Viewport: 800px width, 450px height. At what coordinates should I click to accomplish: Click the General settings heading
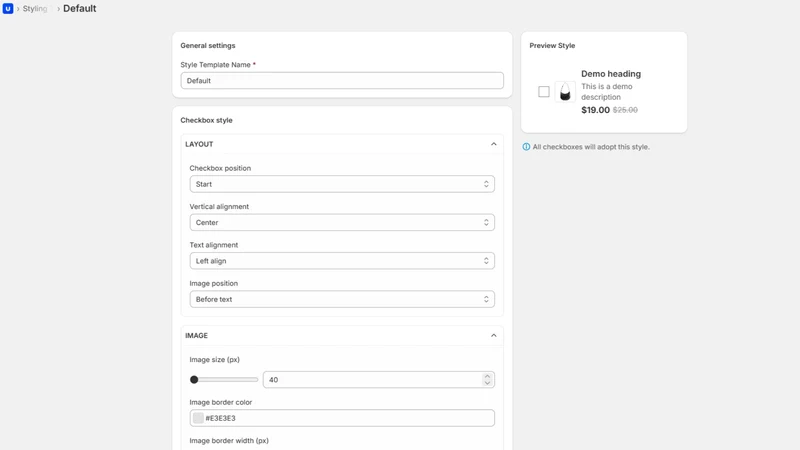tap(208, 45)
